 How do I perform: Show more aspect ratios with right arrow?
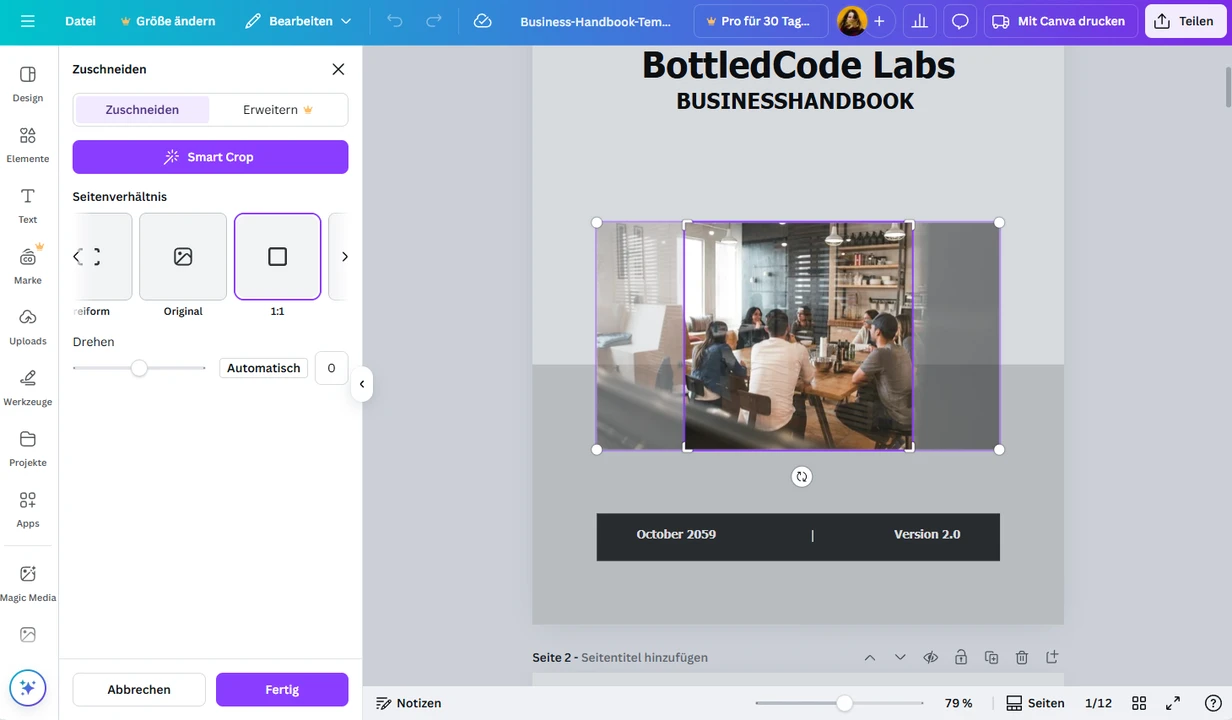point(345,257)
